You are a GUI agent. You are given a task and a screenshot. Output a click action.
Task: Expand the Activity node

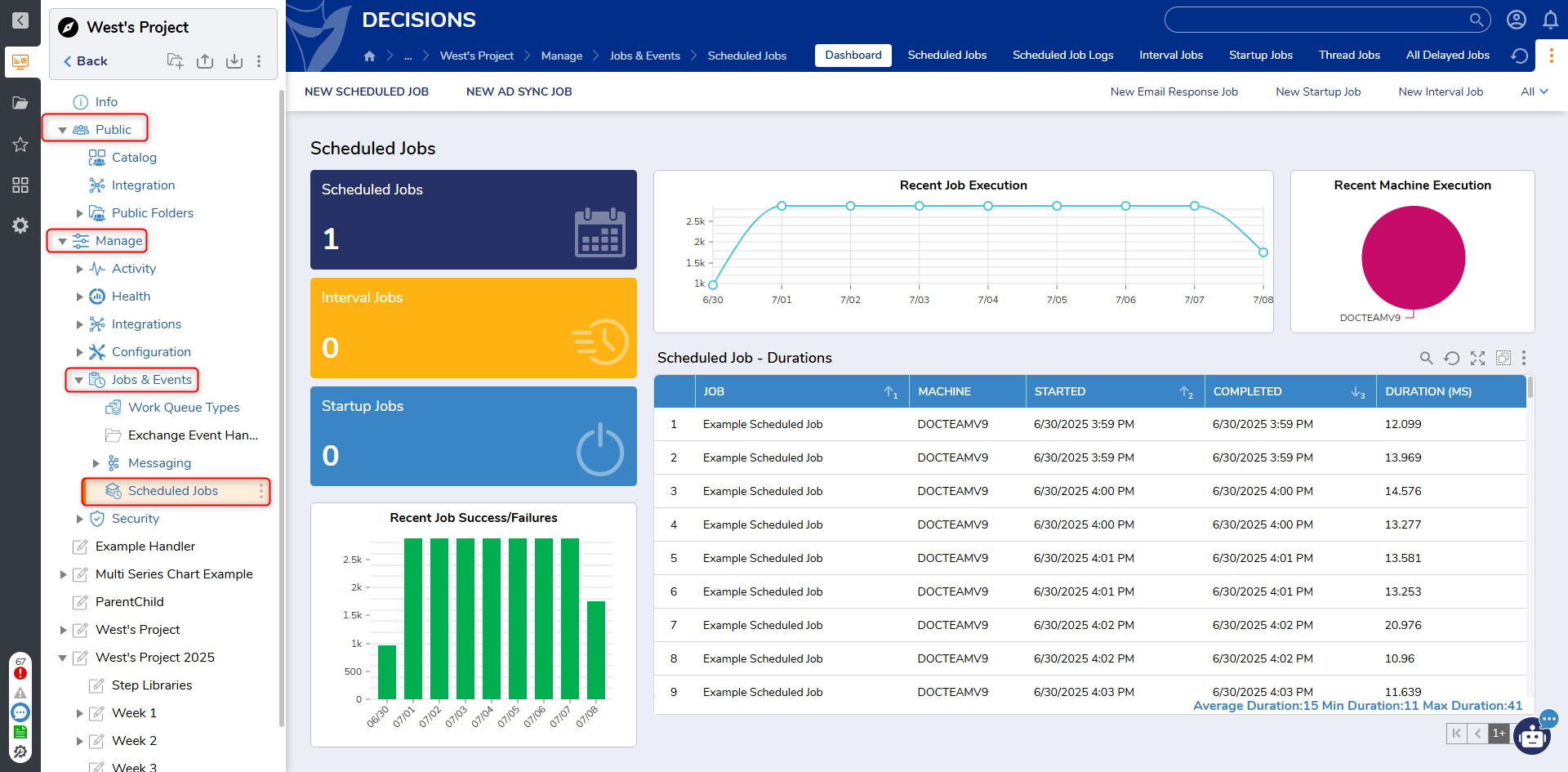pos(79,269)
